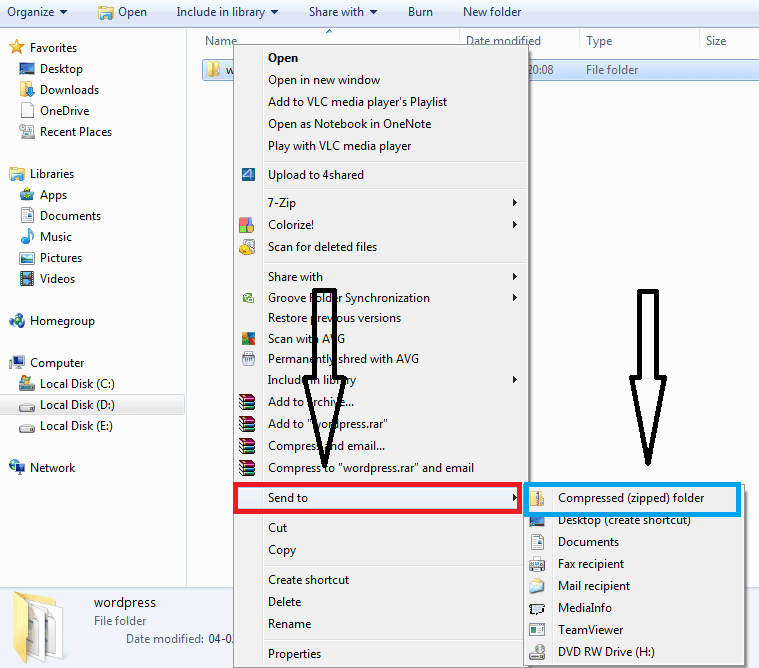Click the Favorites star icon

16,47
